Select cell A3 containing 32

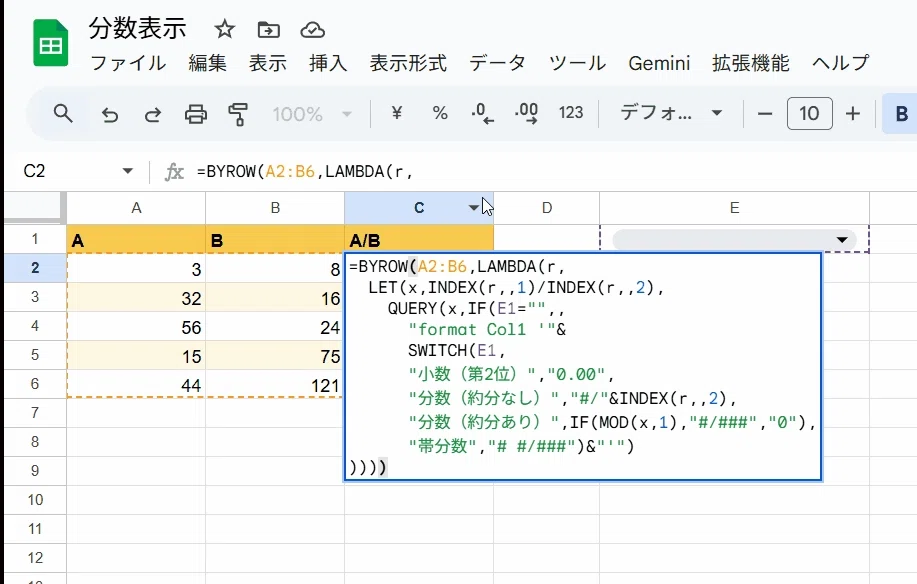[136, 298]
